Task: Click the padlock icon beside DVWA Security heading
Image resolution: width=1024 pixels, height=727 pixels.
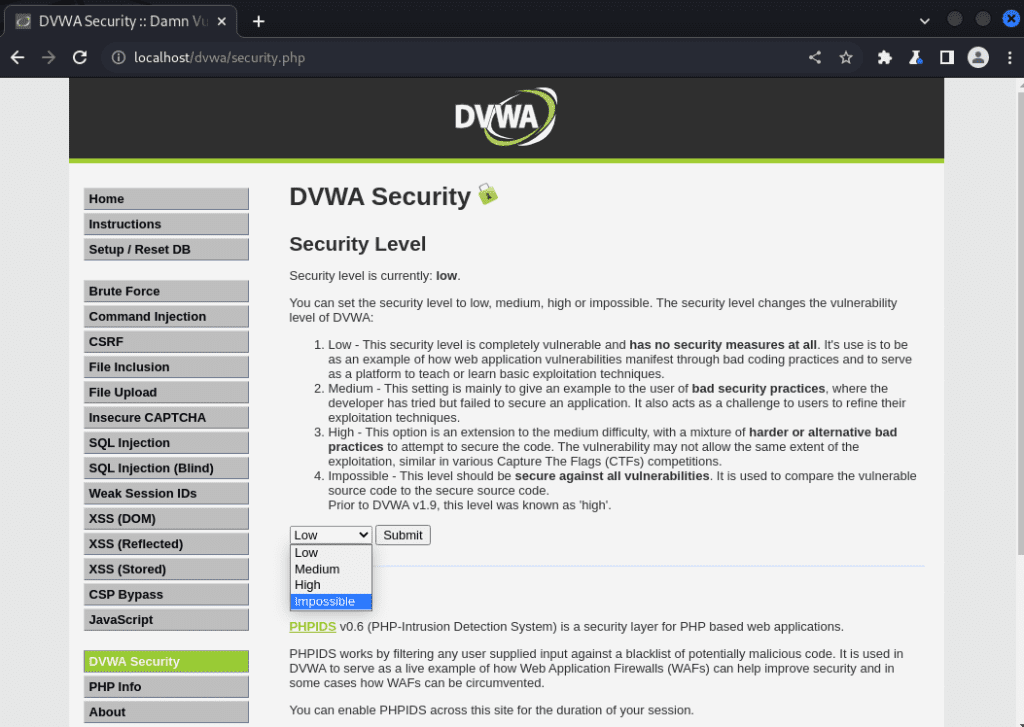Action: click(x=487, y=194)
